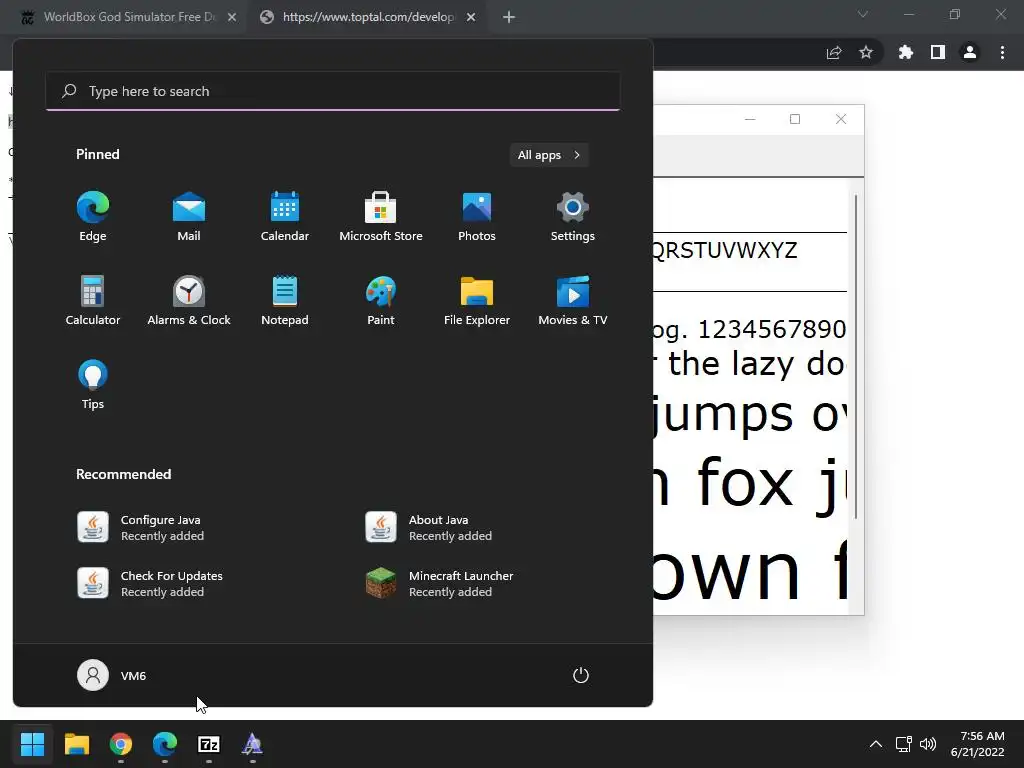The height and width of the screenshot is (768, 1024).
Task: Open Chrome's three-dot menu
Action: (1002, 53)
